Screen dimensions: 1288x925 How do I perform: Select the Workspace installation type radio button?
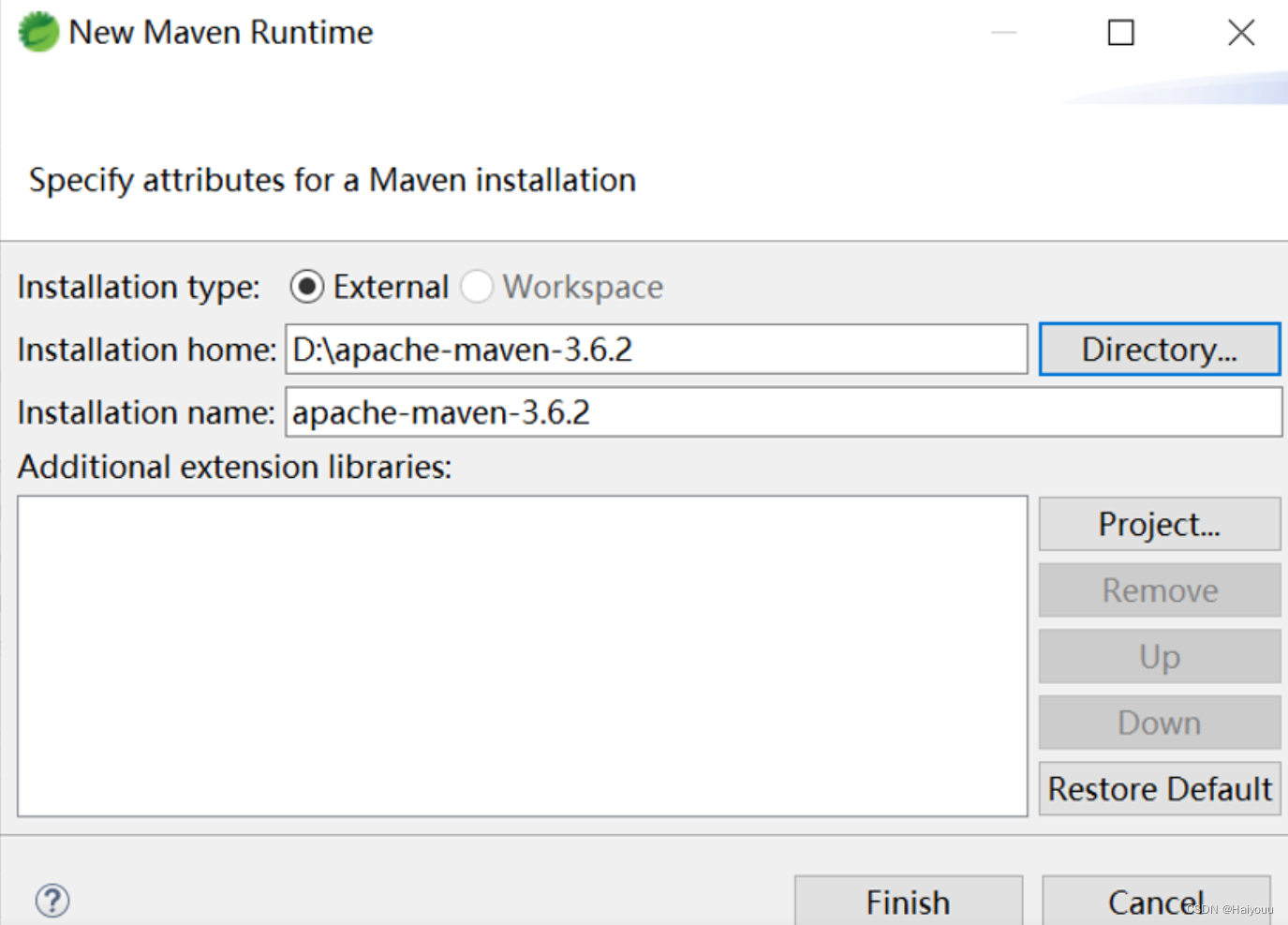478,287
